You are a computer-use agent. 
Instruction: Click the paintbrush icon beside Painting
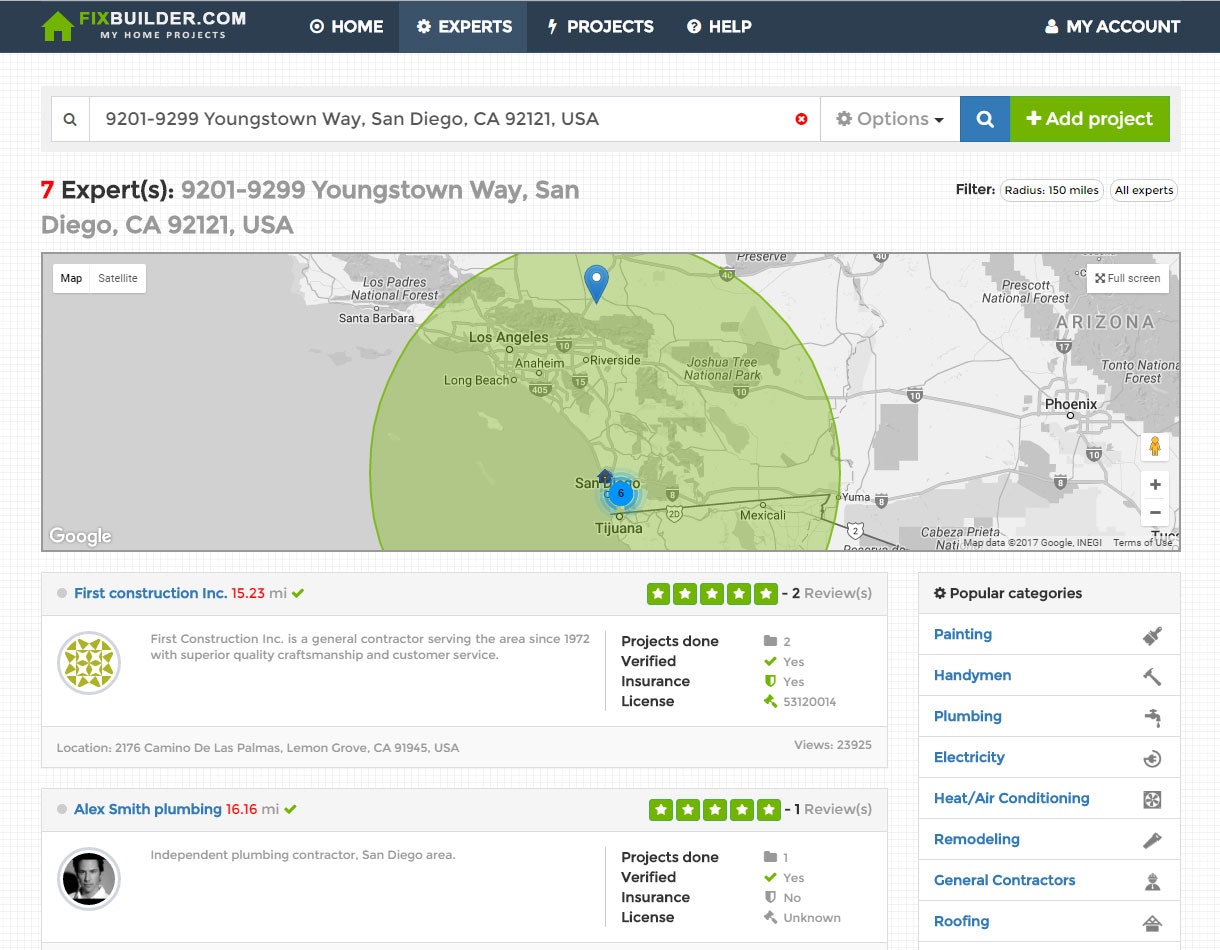click(x=1152, y=635)
